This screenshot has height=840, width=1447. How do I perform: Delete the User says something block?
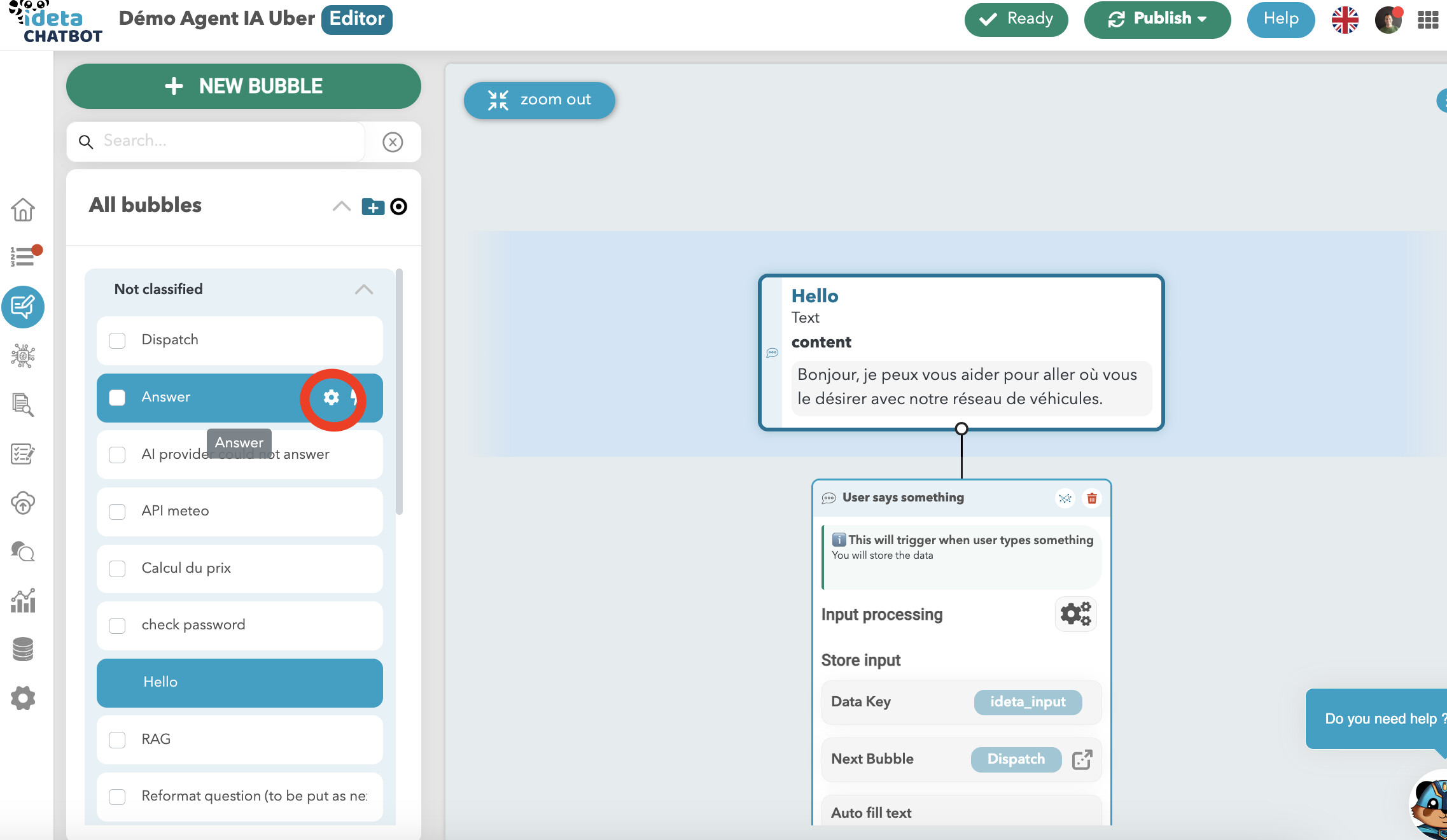click(x=1092, y=498)
